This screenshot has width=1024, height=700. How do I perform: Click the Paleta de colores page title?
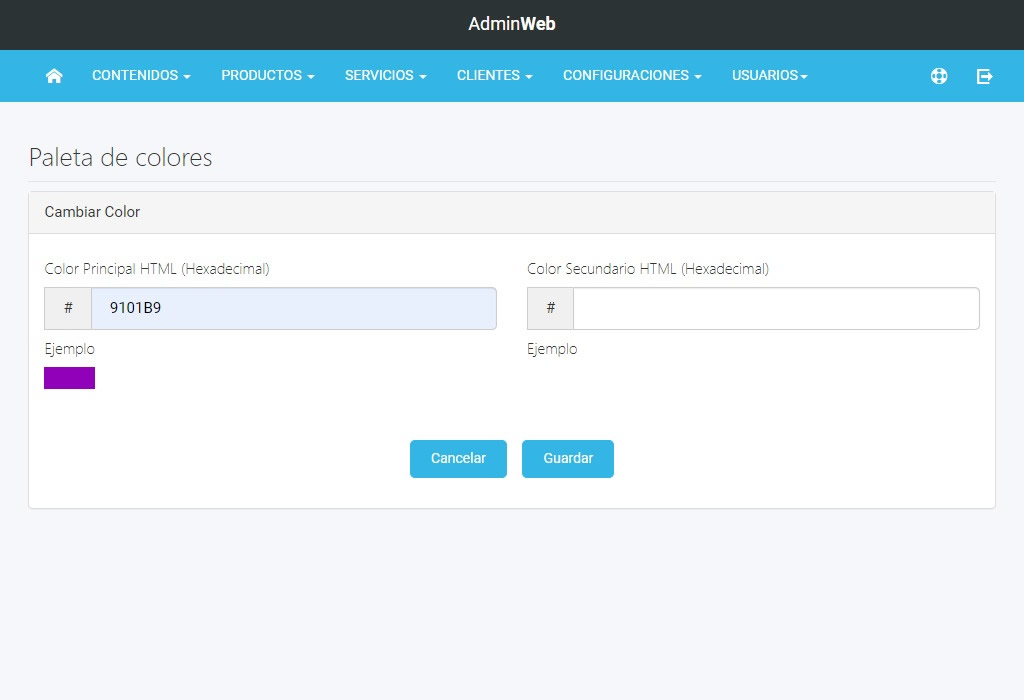pos(122,157)
